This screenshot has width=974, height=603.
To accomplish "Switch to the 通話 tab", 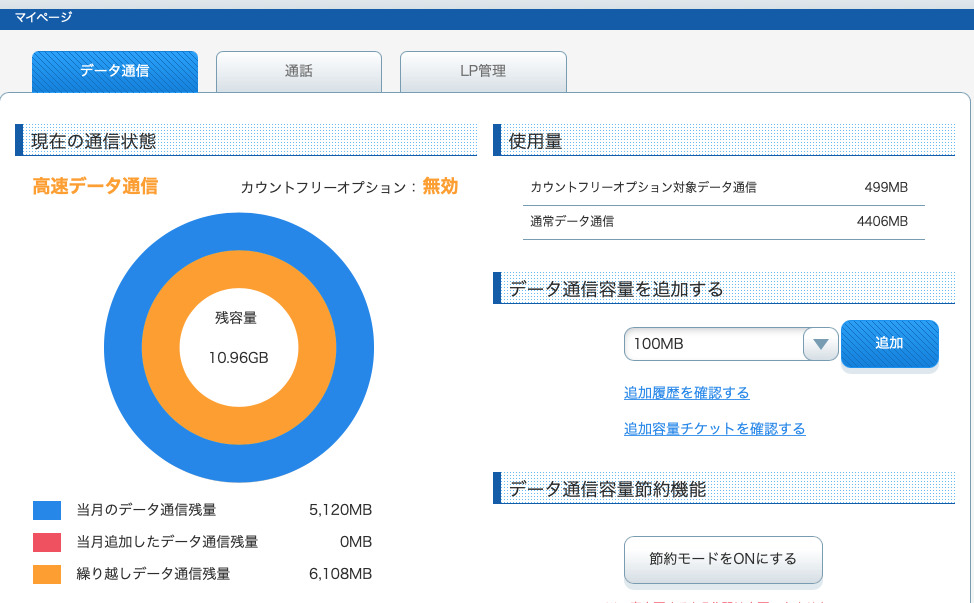I will pyautogui.click(x=298, y=72).
